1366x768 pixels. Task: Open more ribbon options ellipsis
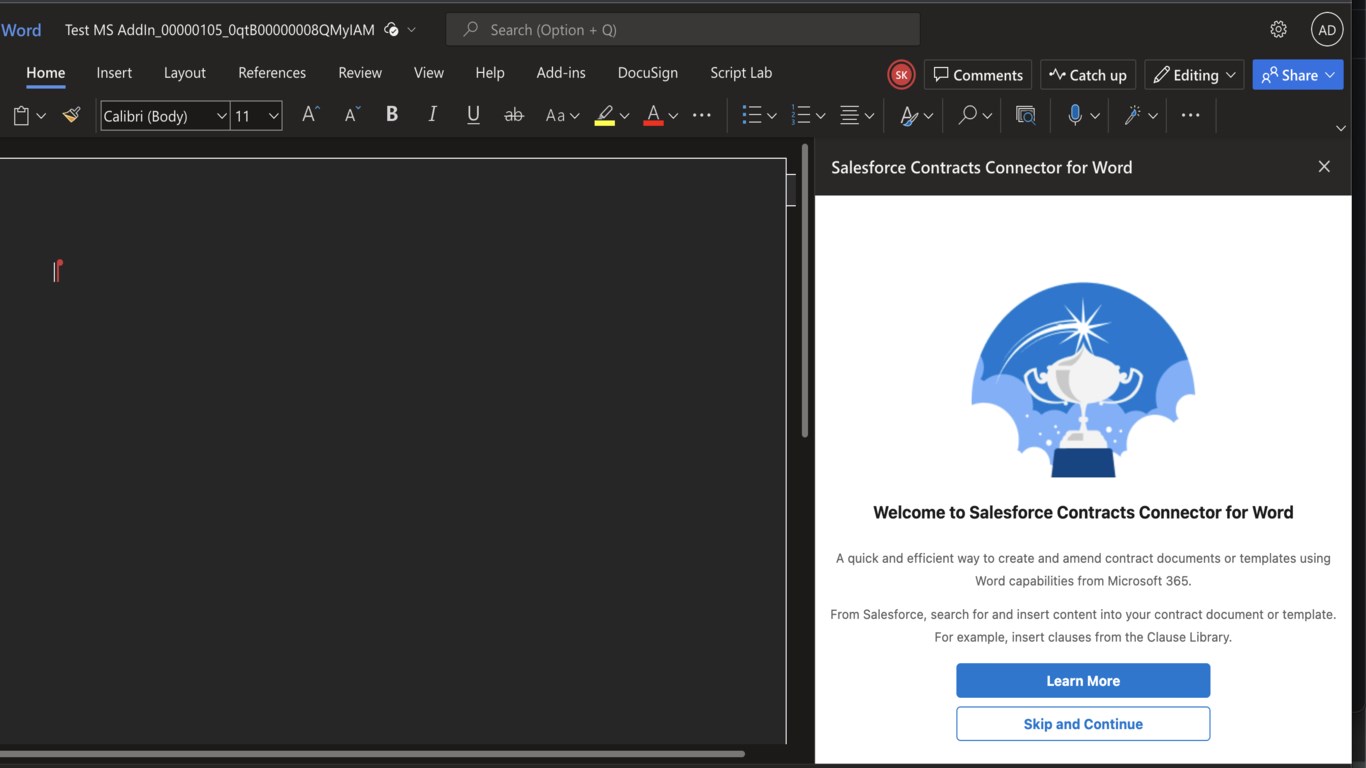[x=1190, y=116]
